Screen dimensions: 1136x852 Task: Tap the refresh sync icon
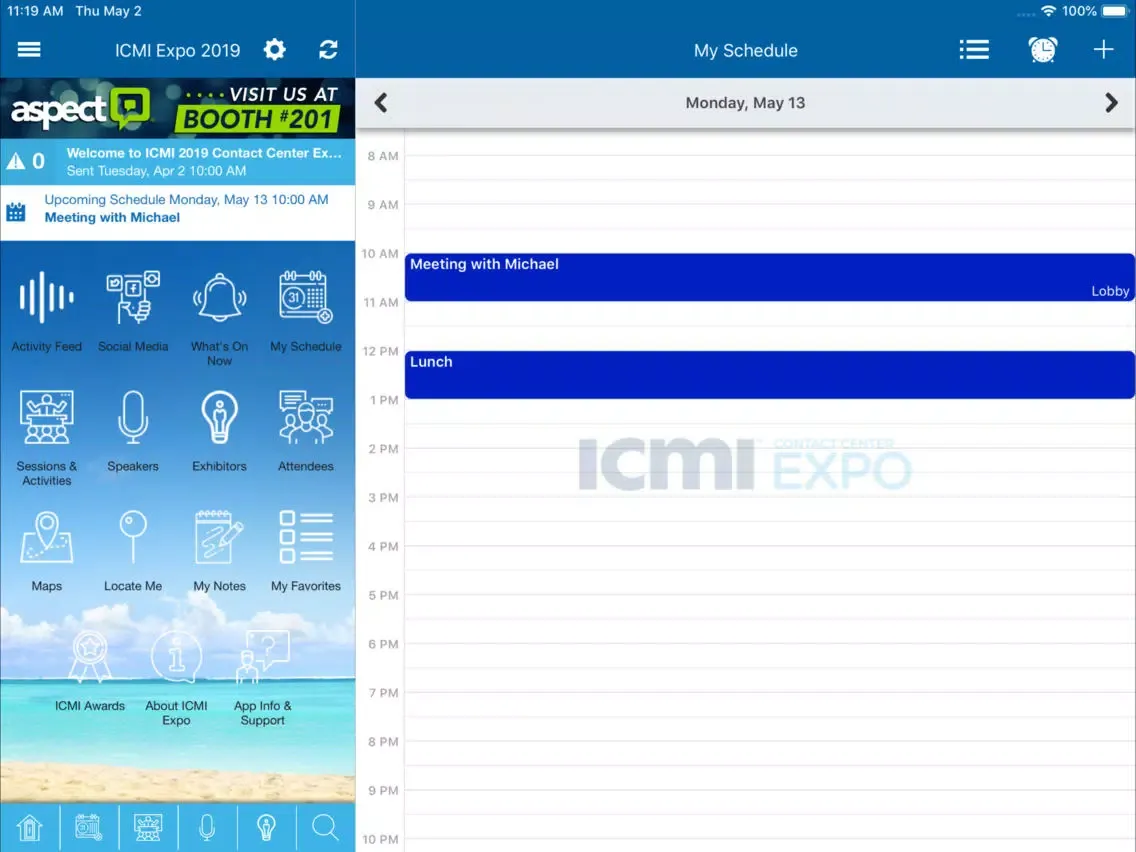pyautogui.click(x=328, y=49)
